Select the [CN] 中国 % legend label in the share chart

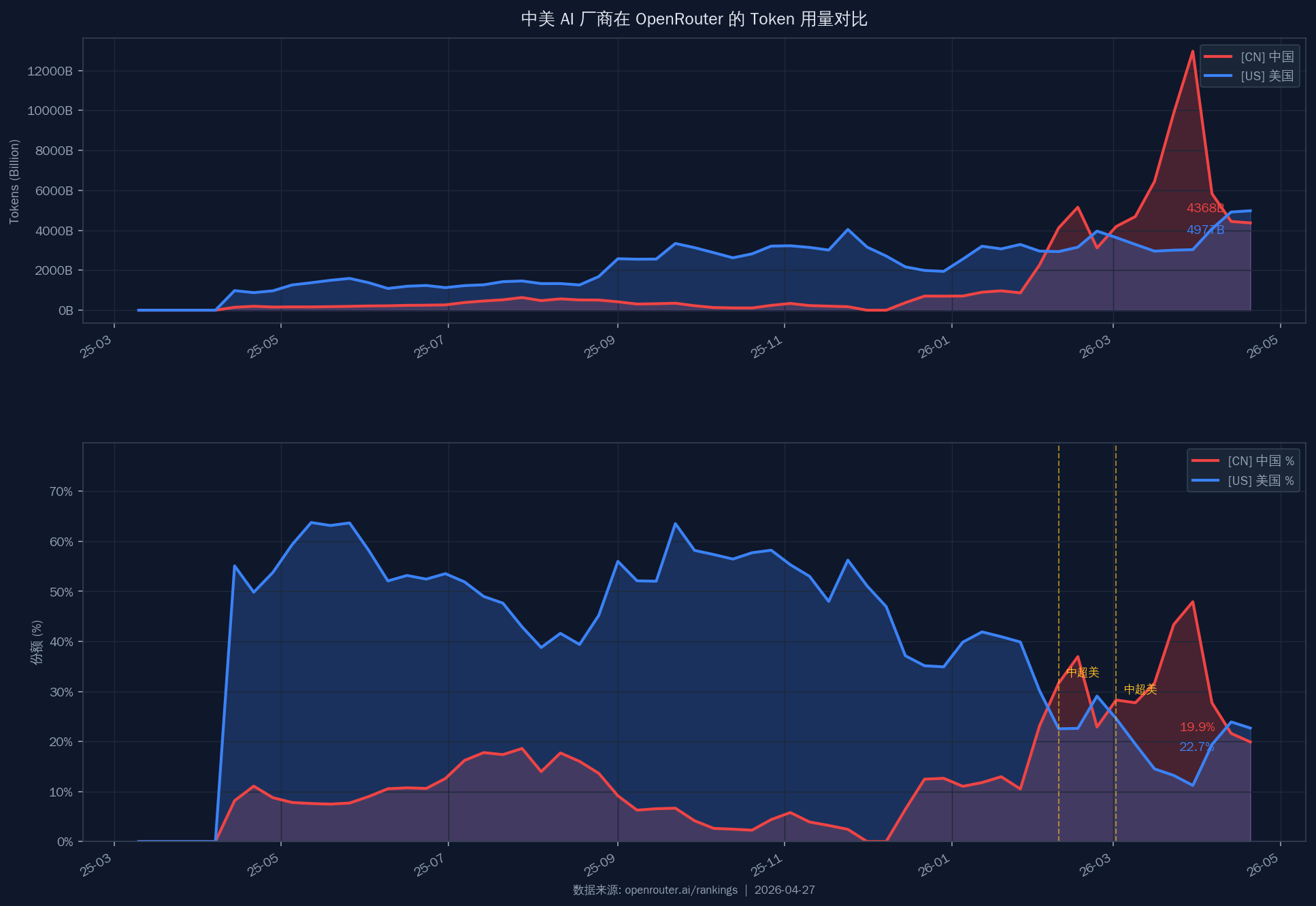[x=1261, y=461]
